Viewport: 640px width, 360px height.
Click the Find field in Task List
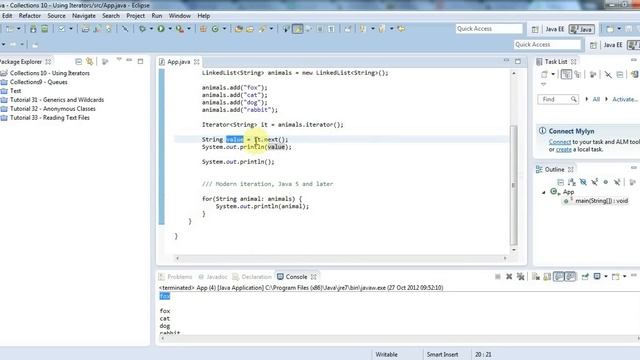(558, 99)
